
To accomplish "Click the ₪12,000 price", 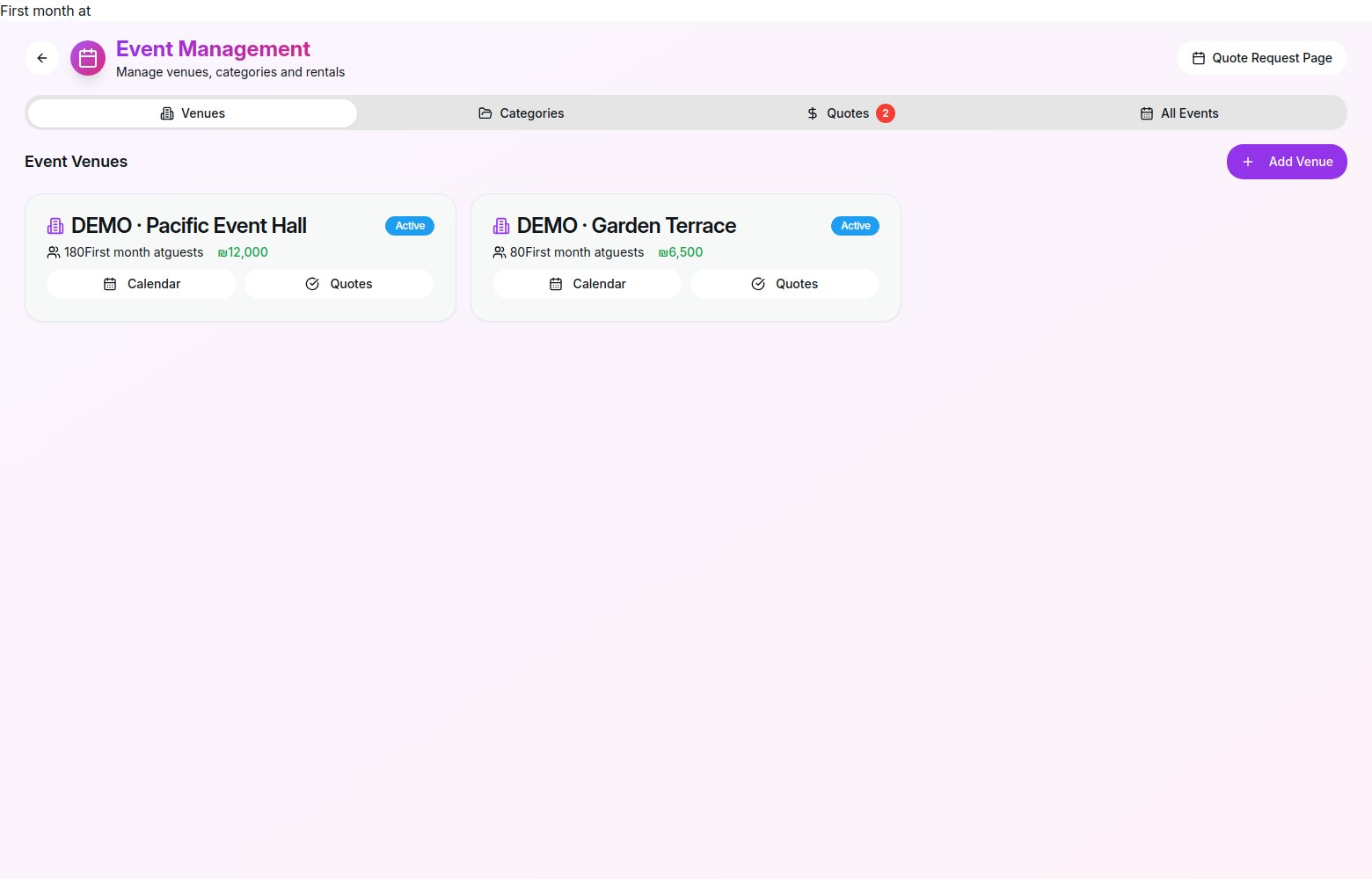I will 243,252.
